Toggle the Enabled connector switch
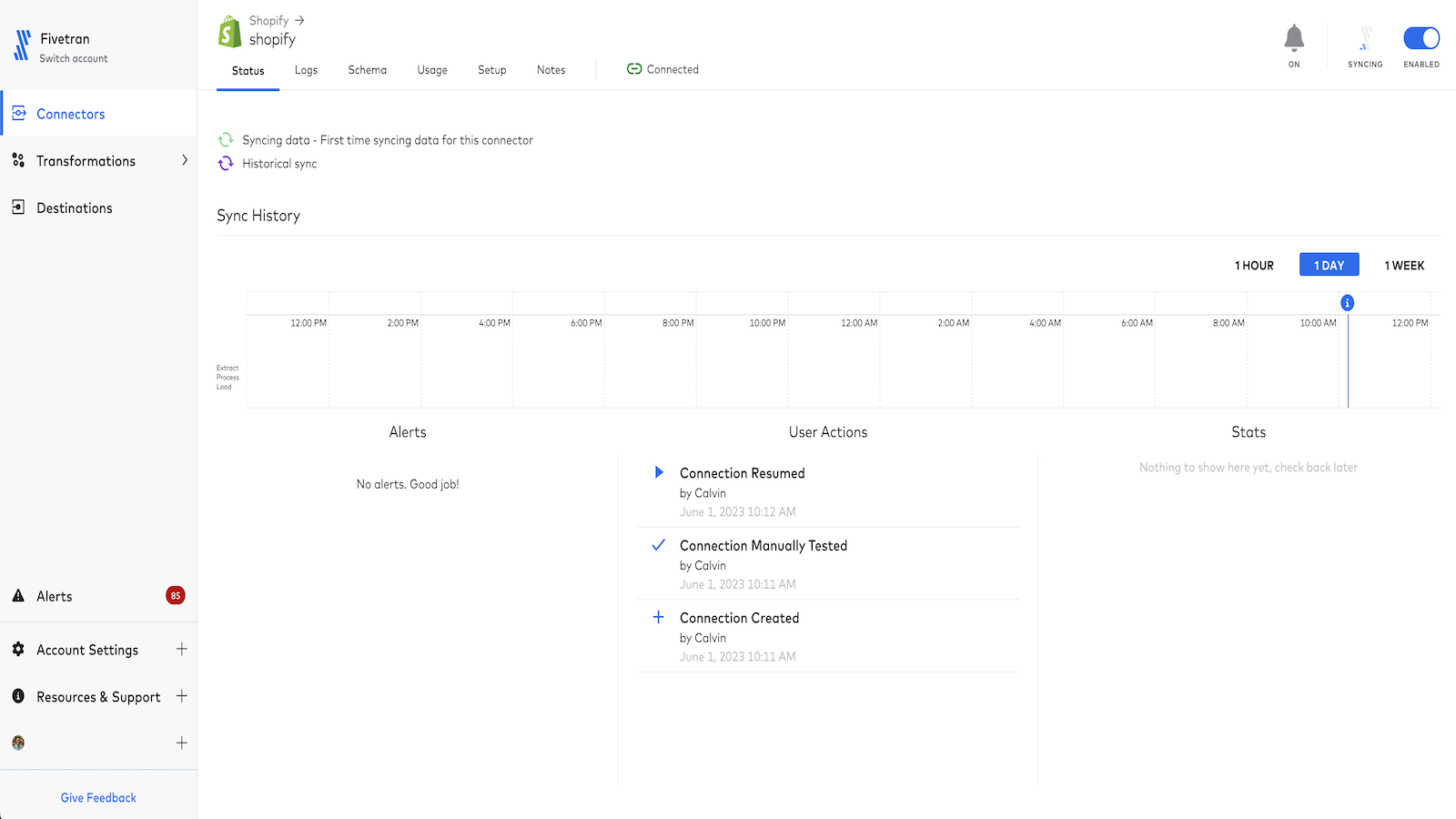This screenshot has height=819, width=1456. 1421,38
